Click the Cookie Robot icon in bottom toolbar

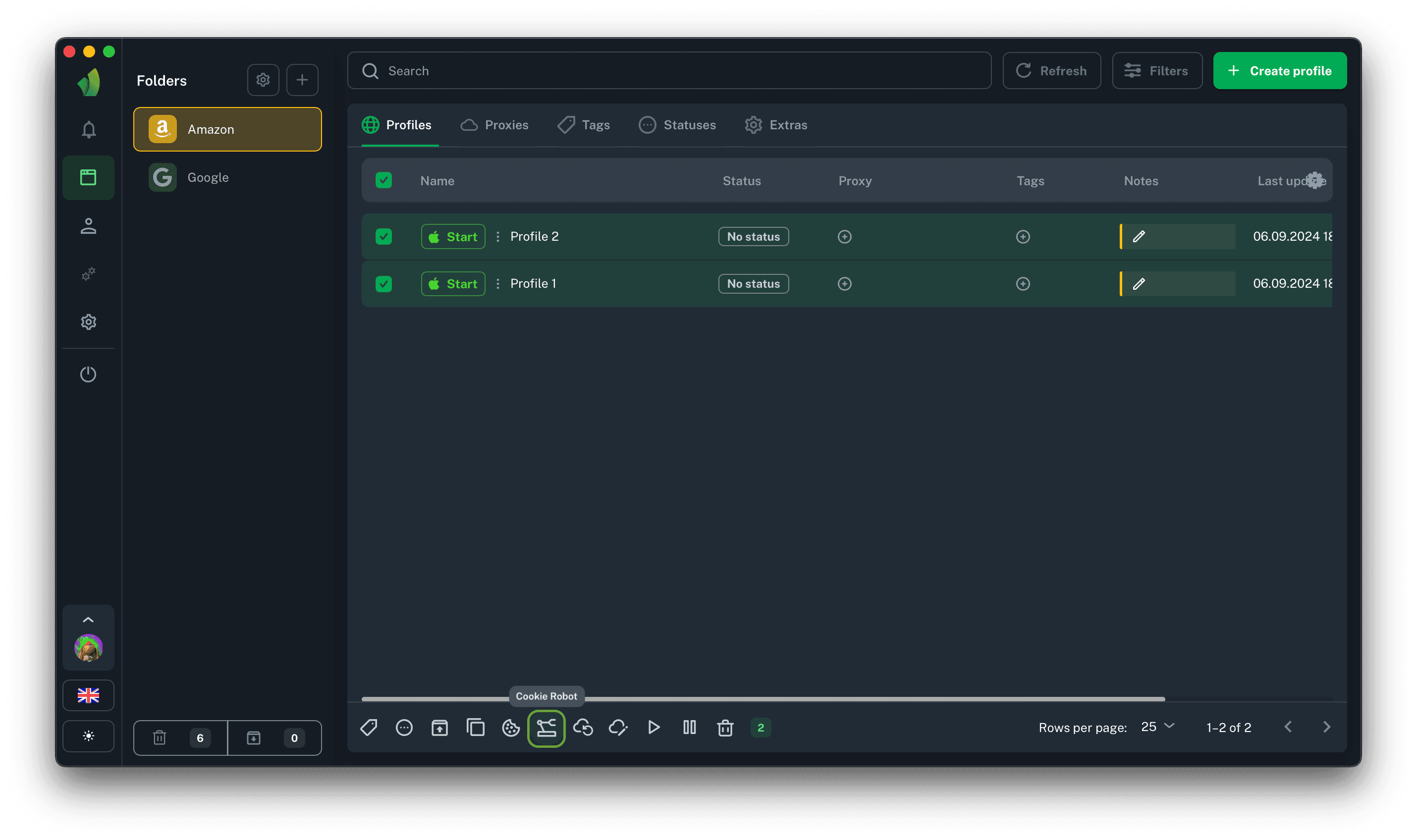tap(545, 728)
